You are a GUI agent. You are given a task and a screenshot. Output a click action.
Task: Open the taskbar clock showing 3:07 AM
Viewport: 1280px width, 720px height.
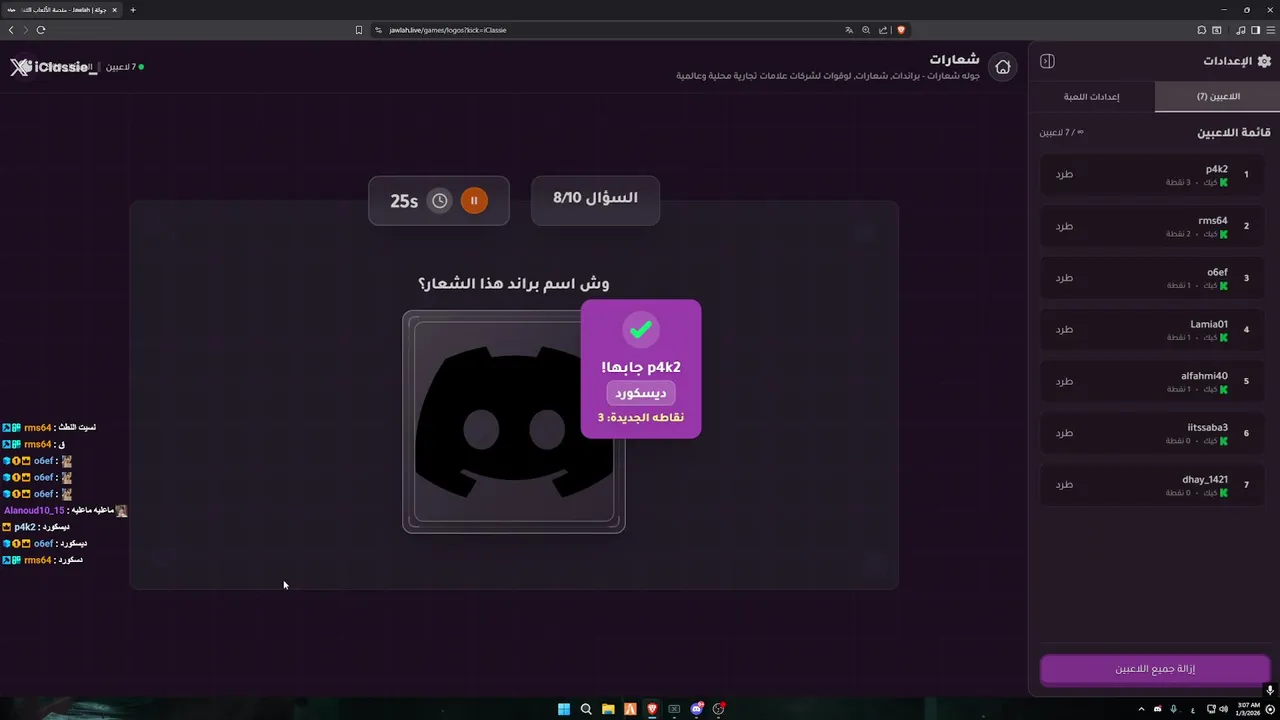coord(1248,709)
